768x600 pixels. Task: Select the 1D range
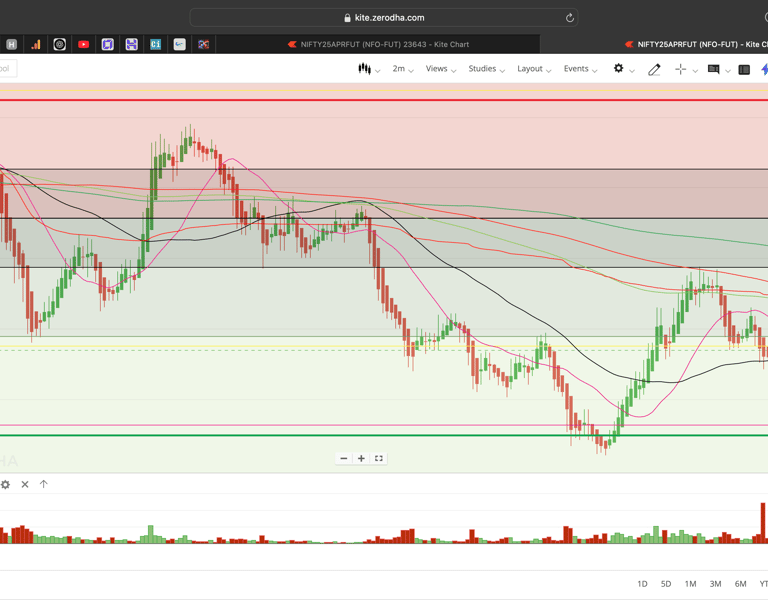click(642, 584)
